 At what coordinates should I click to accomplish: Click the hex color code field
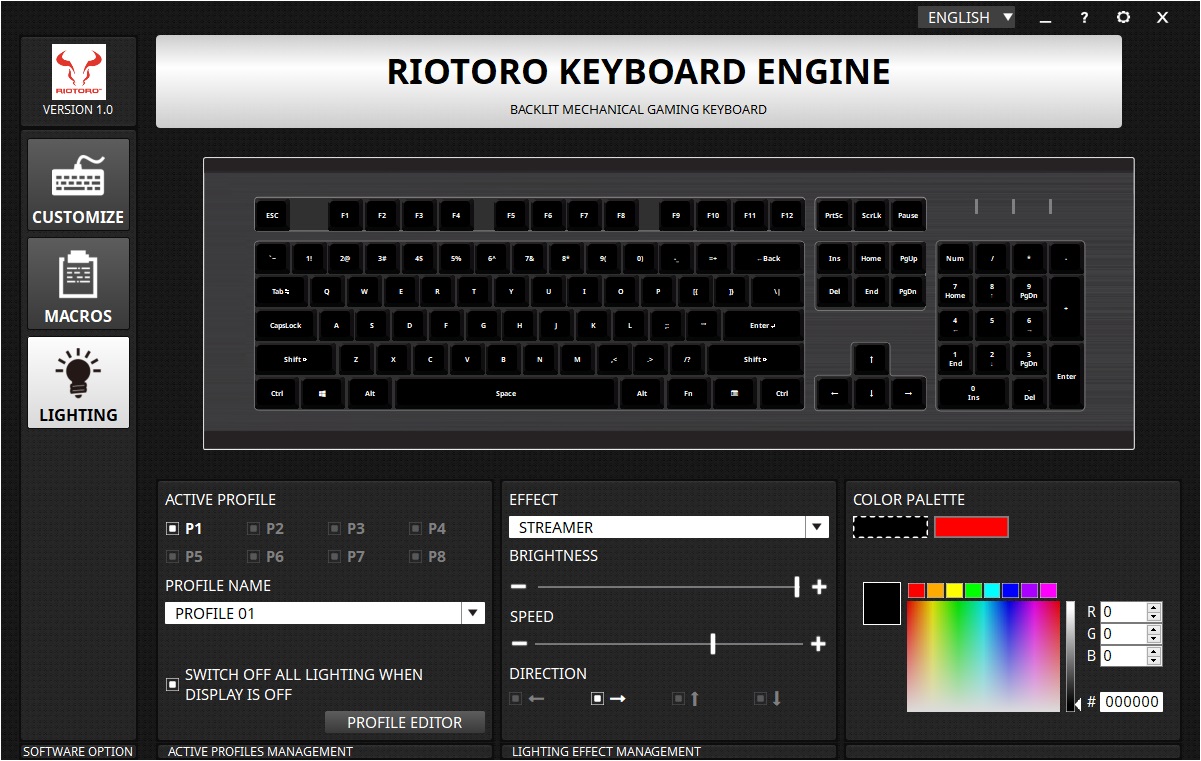pyautogui.click(x=1131, y=702)
